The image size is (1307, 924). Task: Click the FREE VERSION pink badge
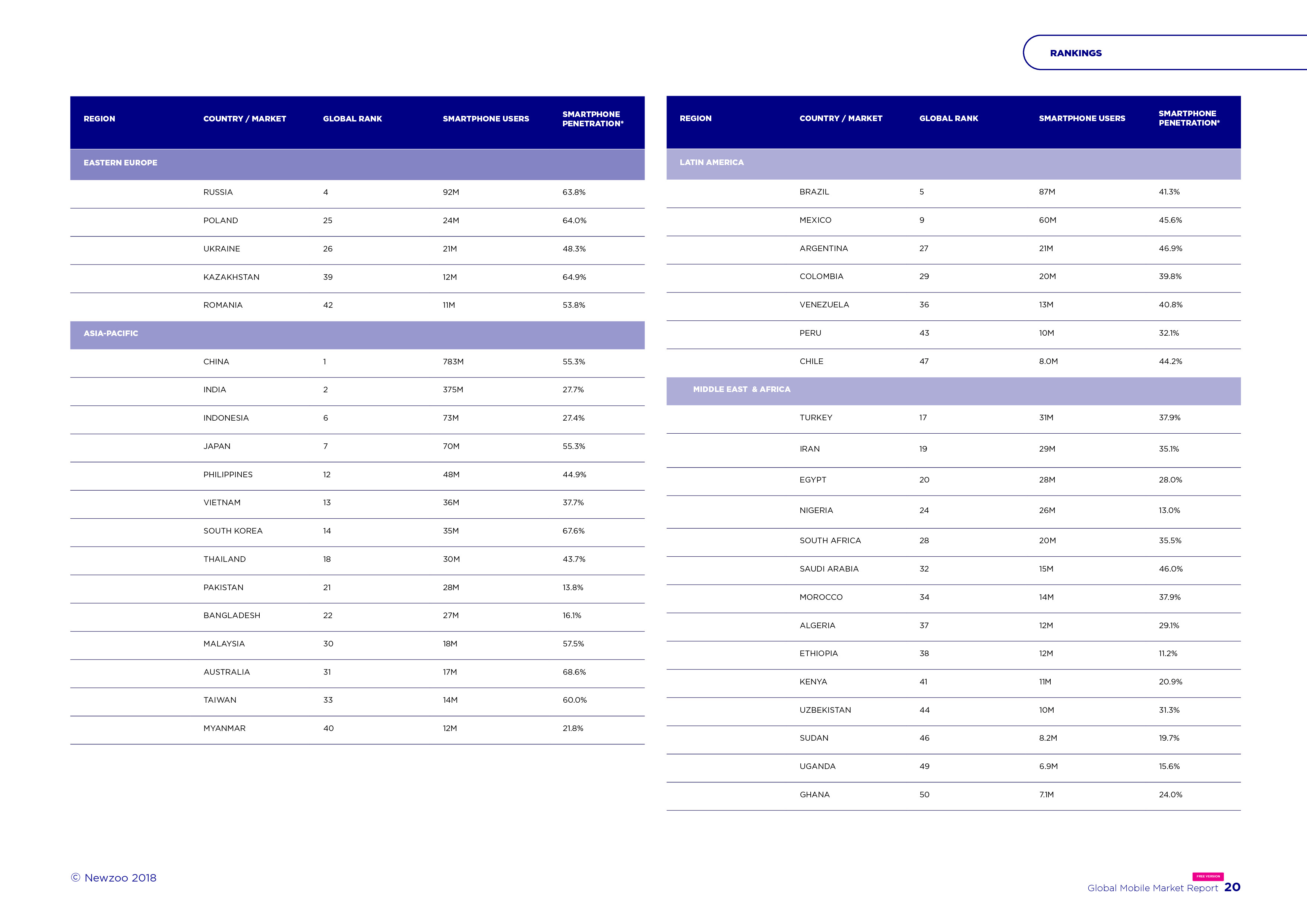pyautogui.click(x=1208, y=876)
